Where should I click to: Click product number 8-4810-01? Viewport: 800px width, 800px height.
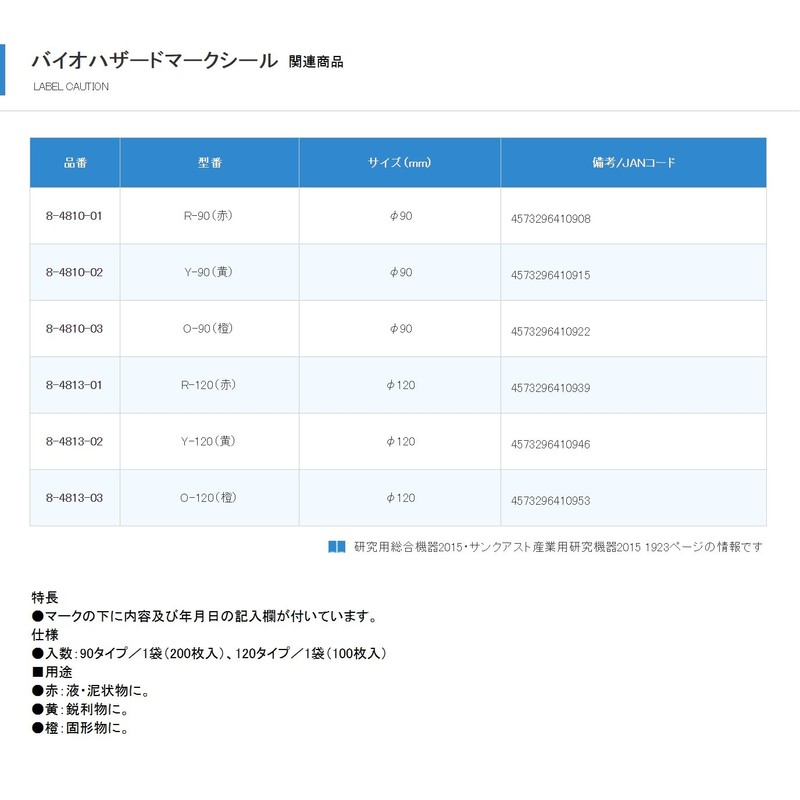(75, 216)
